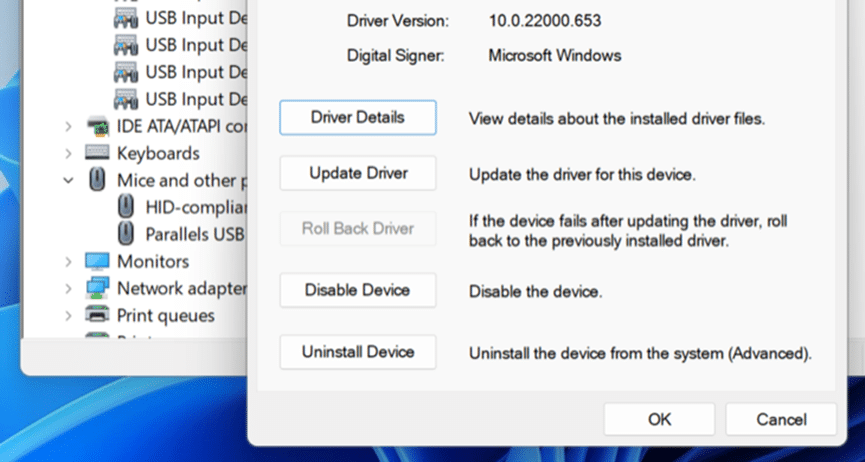Confirm the dialog with OK

(659, 419)
